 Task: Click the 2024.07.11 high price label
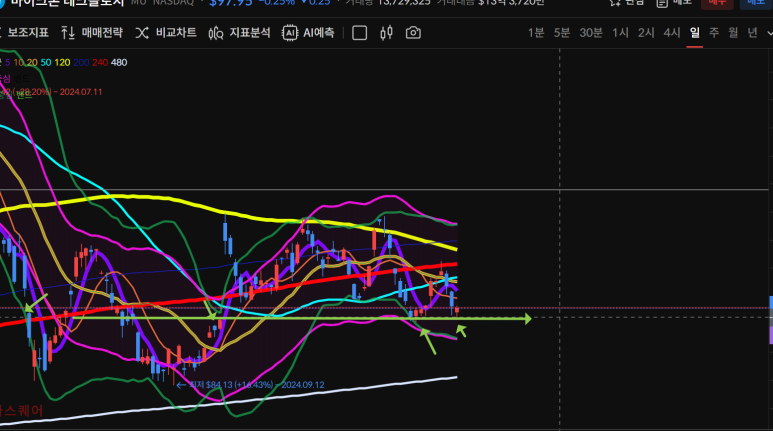51,92
